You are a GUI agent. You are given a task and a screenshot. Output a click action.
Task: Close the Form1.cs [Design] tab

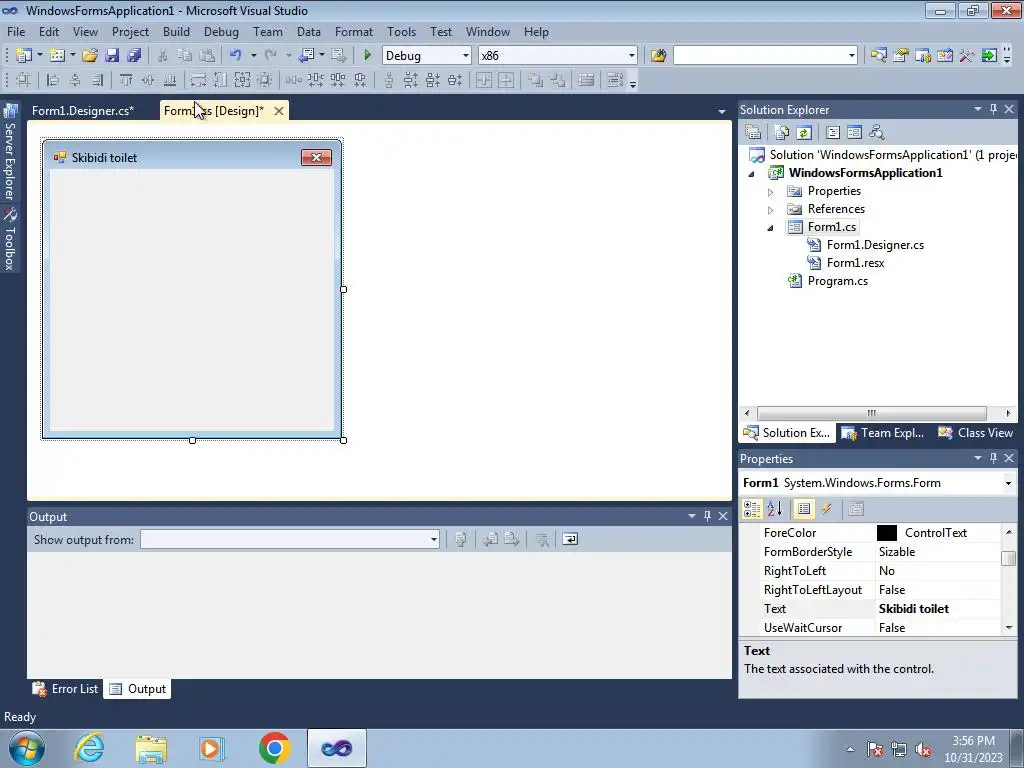pyautogui.click(x=279, y=111)
